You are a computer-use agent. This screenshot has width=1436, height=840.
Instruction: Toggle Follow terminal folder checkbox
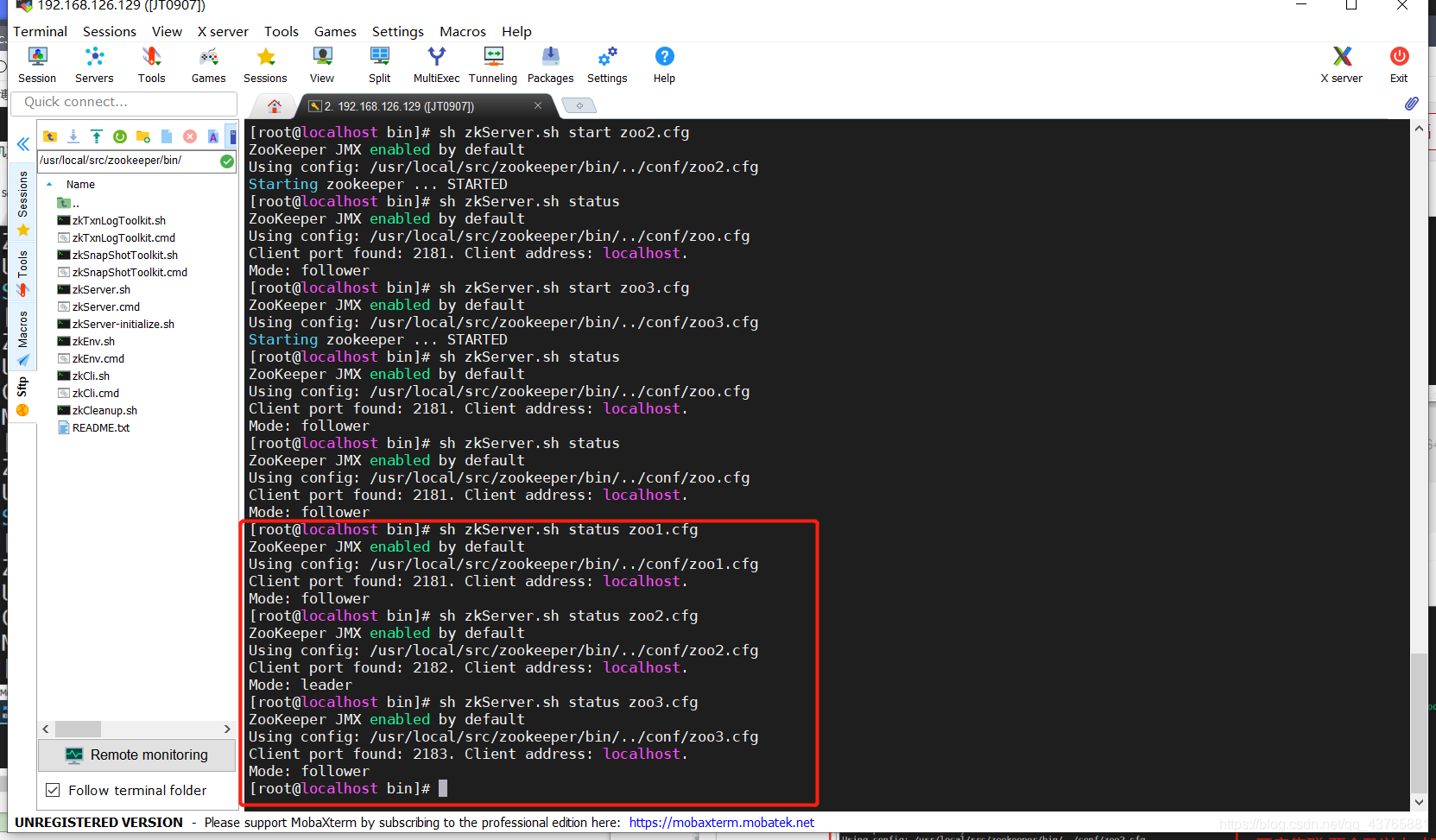[x=53, y=790]
